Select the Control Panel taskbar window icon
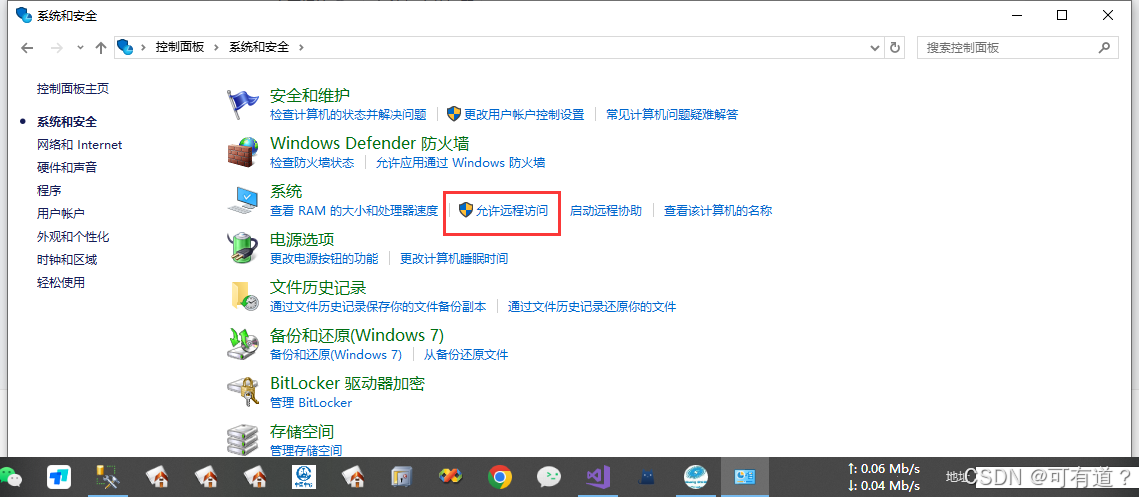 pyautogui.click(x=745, y=477)
